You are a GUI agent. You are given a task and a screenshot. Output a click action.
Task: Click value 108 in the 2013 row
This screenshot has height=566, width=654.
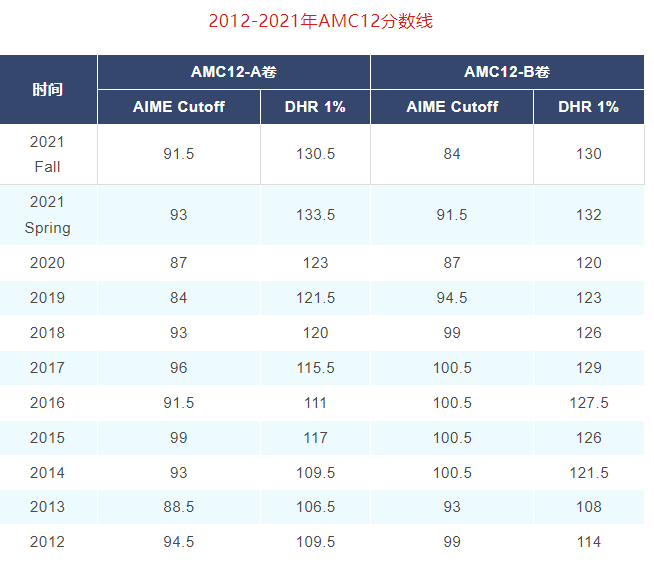(589, 507)
